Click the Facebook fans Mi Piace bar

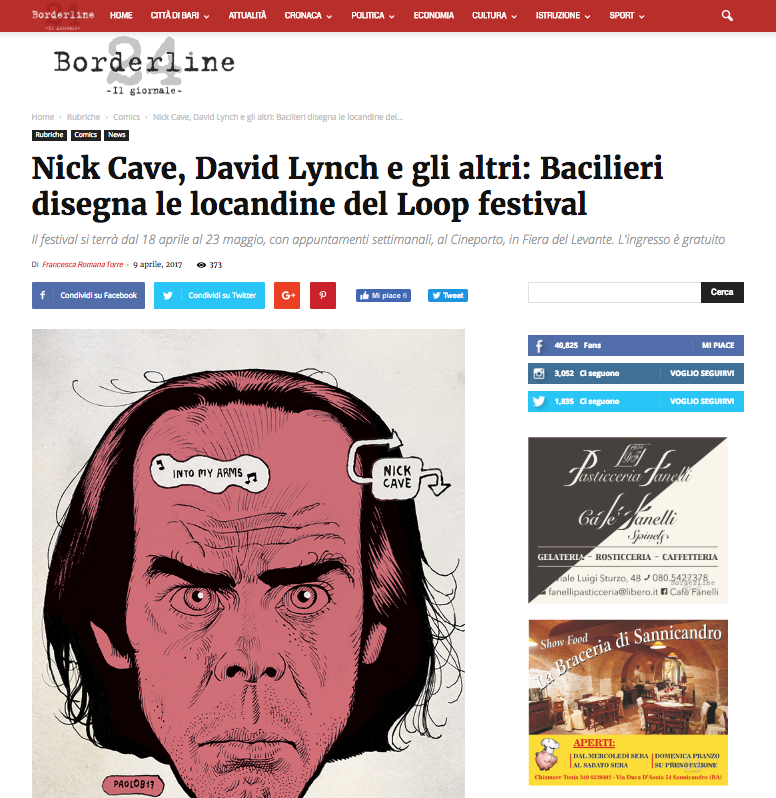point(636,345)
